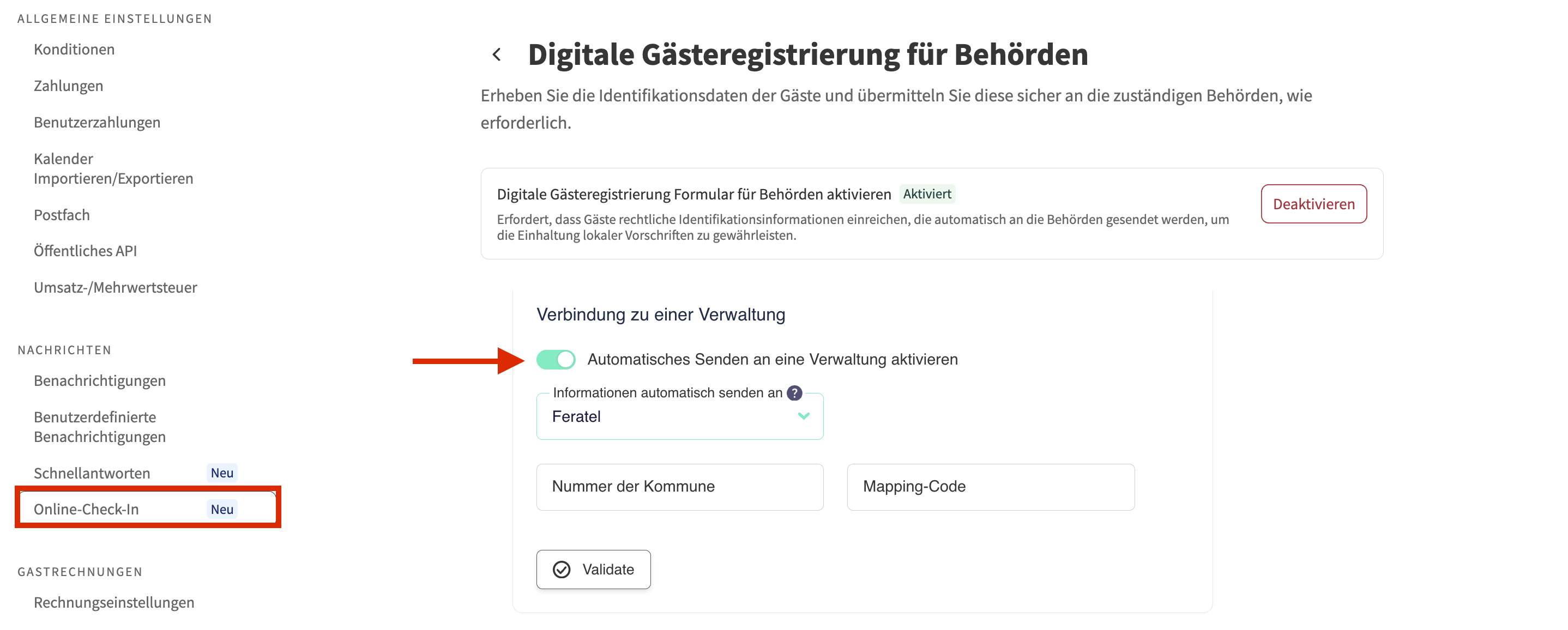This screenshot has width=1568, height=630.
Task: Open Kalender Importieren/Exportieren
Action: (113, 168)
